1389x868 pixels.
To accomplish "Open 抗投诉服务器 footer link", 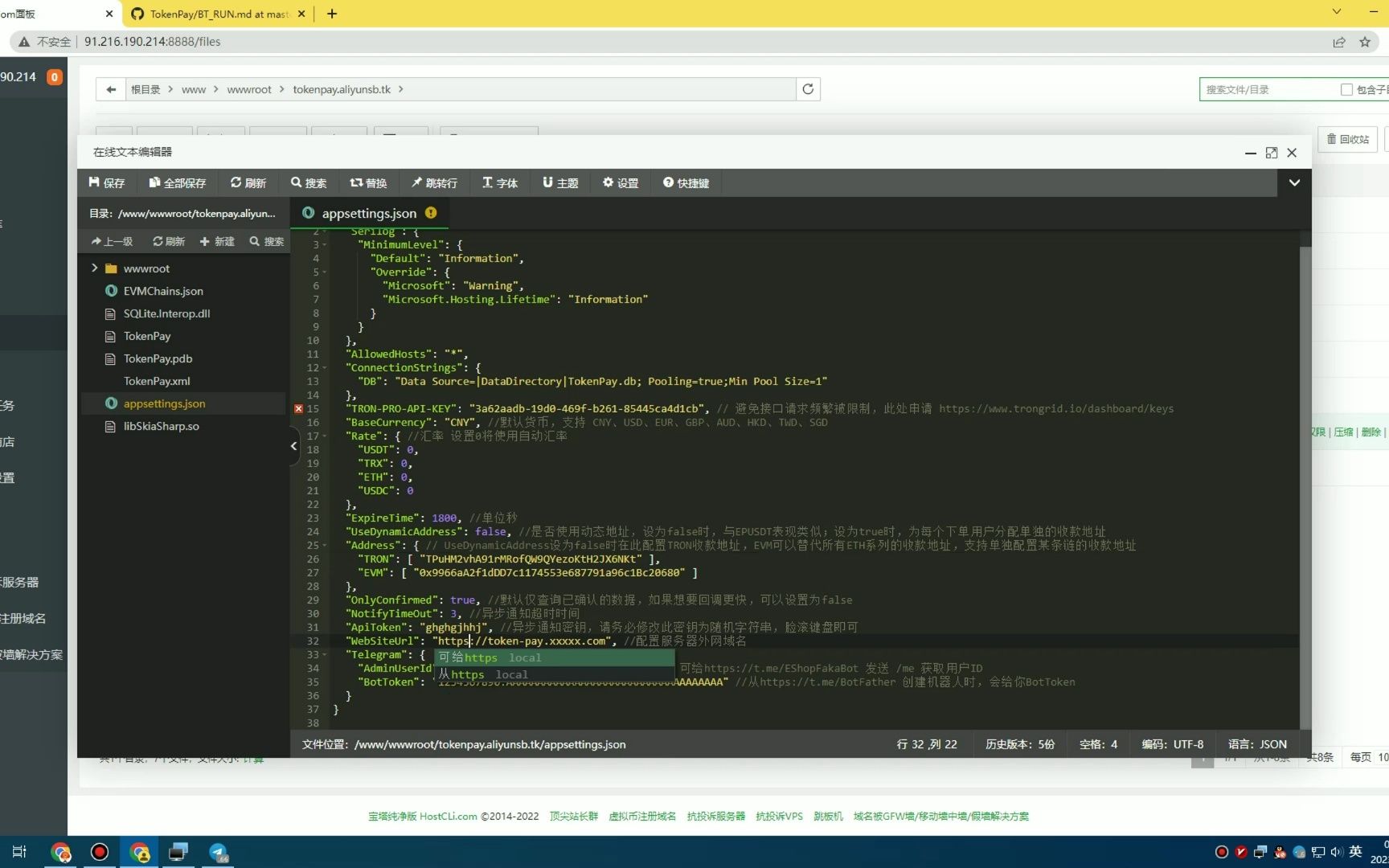I will click(715, 816).
